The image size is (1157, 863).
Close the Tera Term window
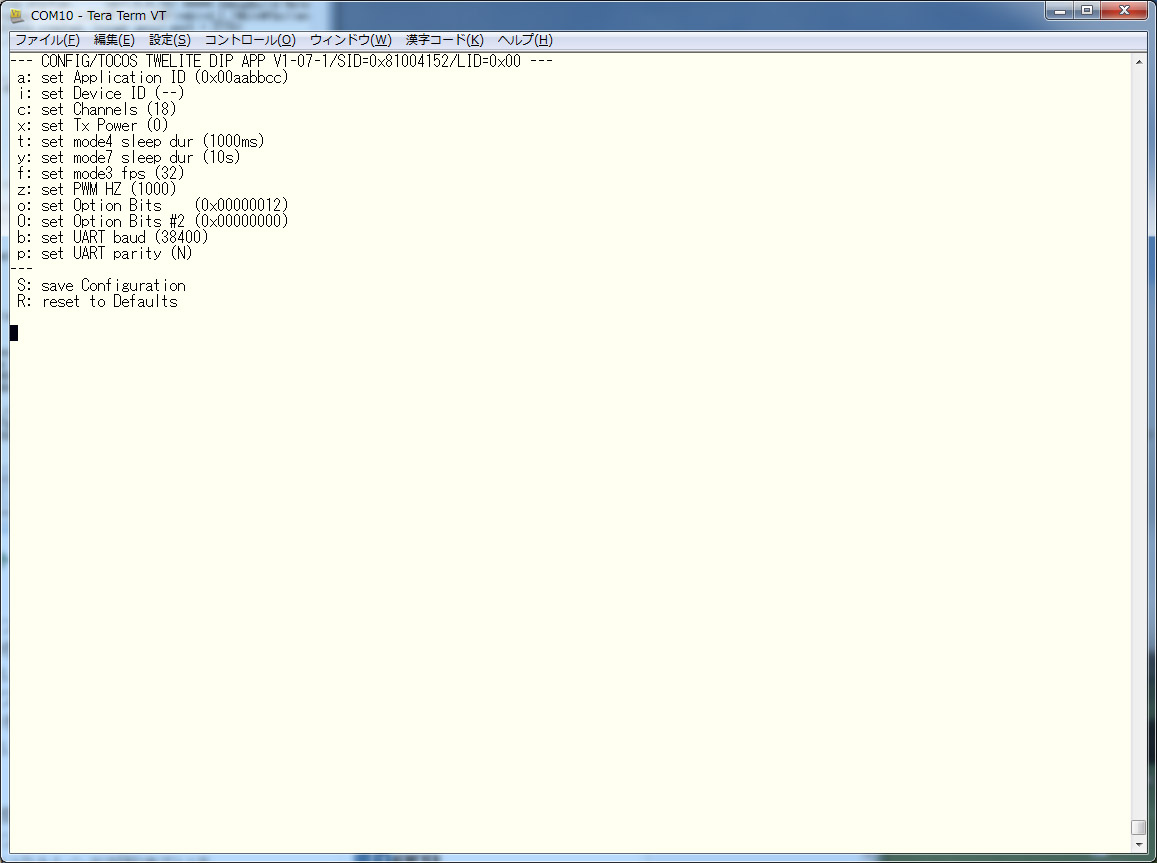point(1124,10)
